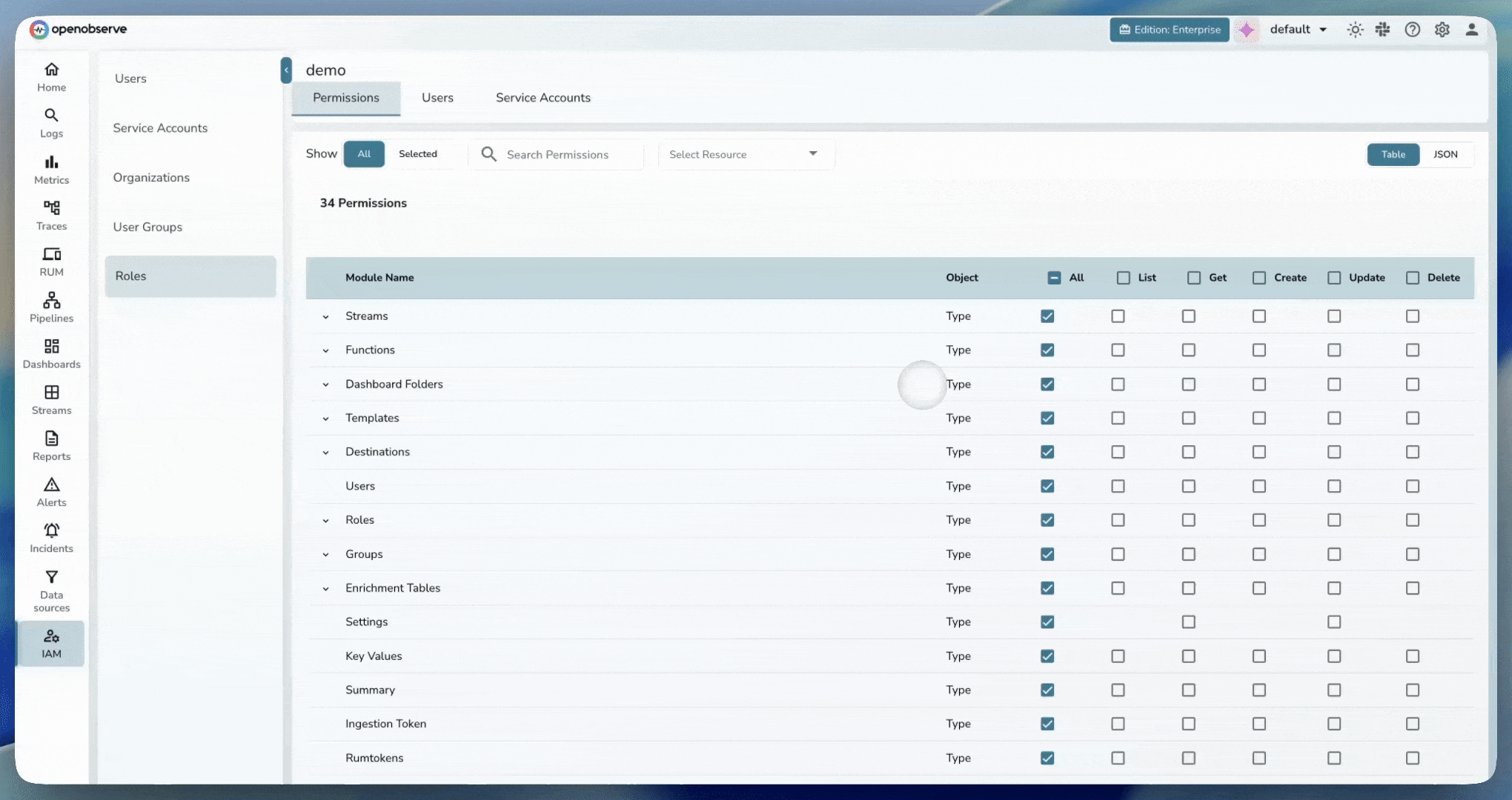Expand the Templates module row
Screen dimensions: 1512x800
[325, 419]
